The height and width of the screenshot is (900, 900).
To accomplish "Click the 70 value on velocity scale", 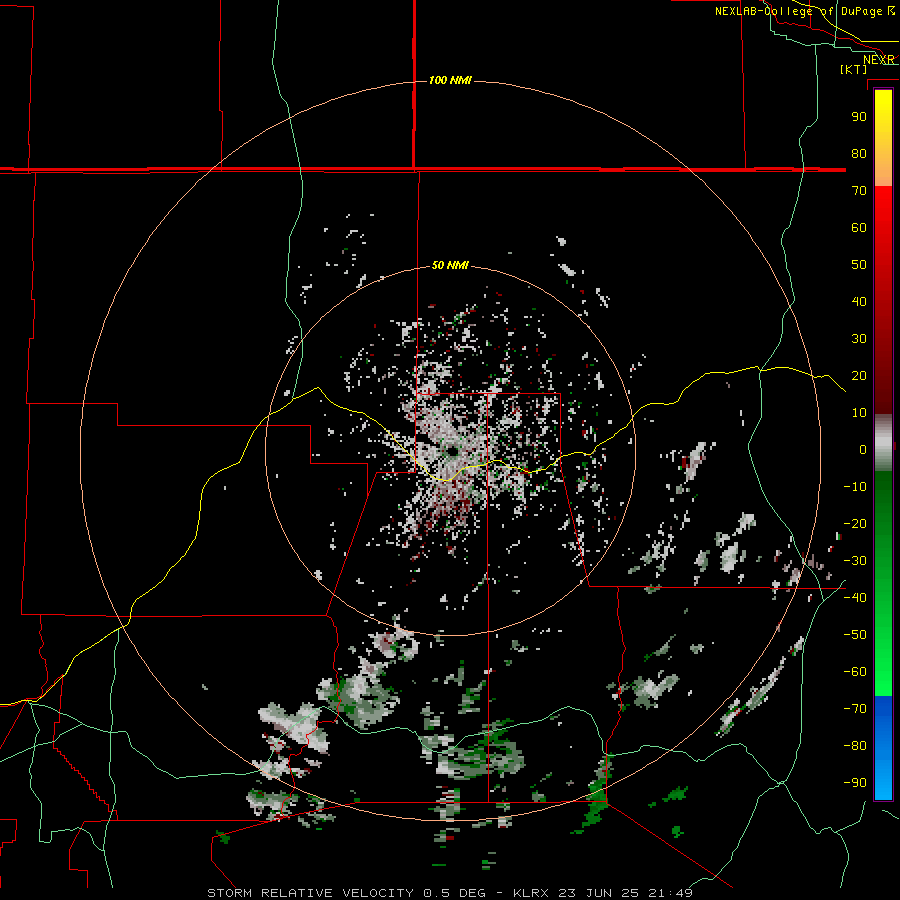I will [x=859, y=191].
